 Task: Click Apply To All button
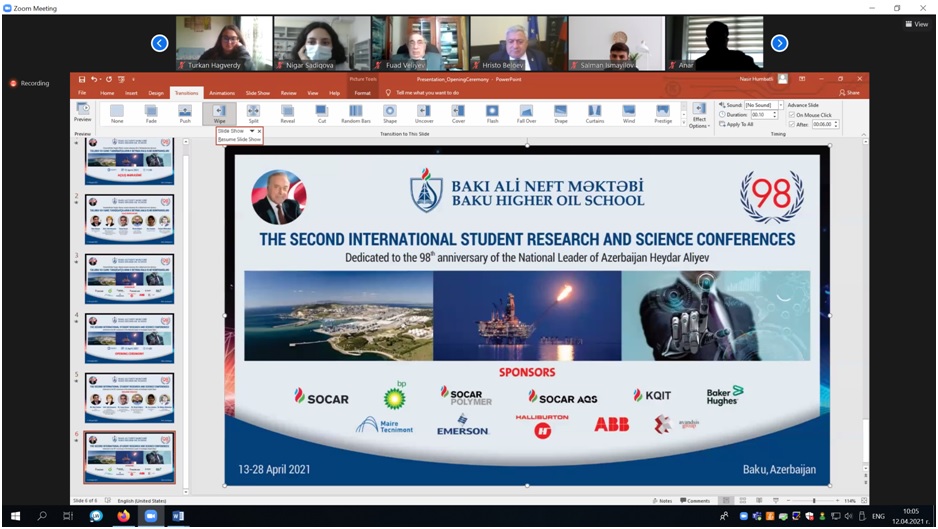point(738,125)
